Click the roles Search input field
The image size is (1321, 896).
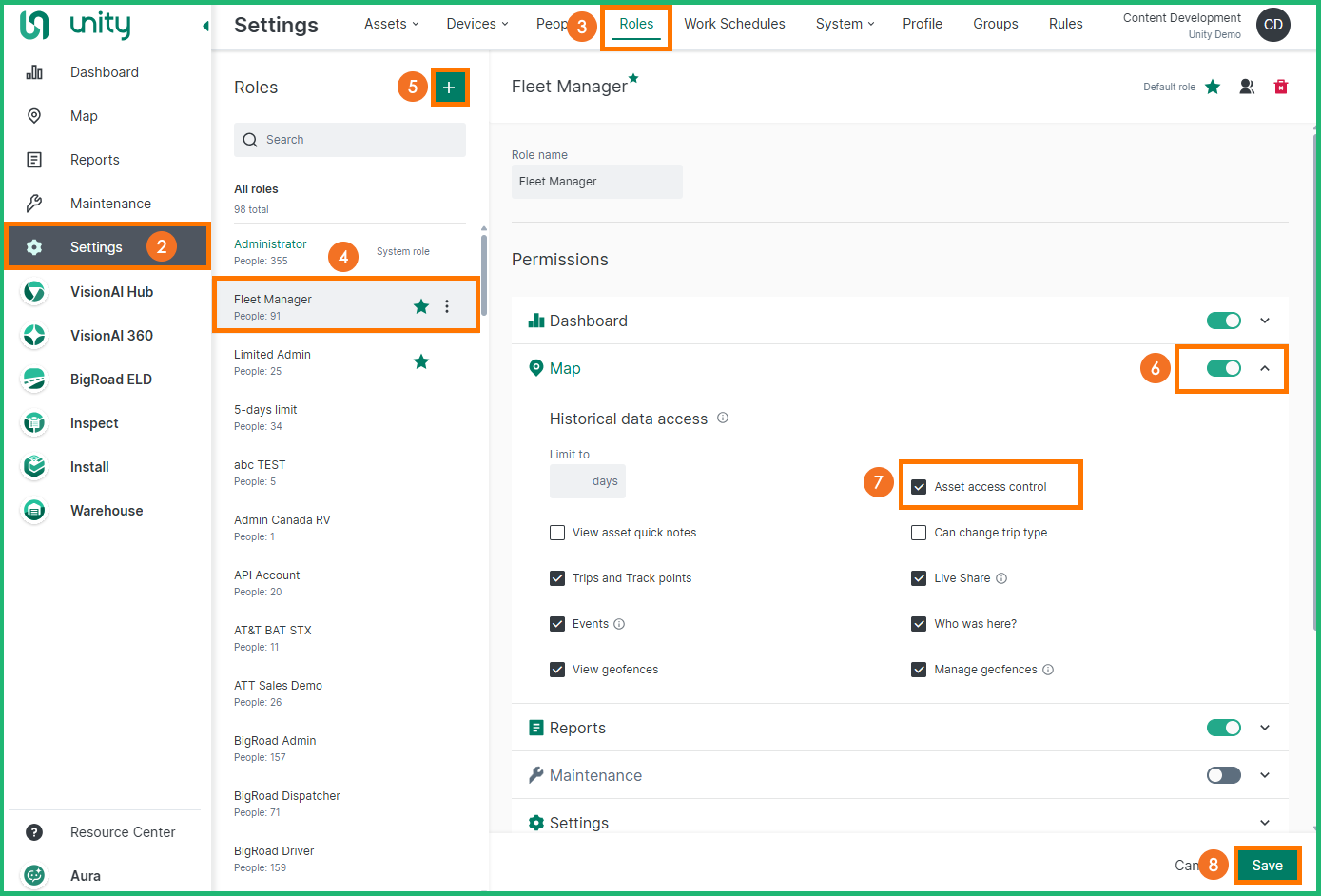coord(350,140)
